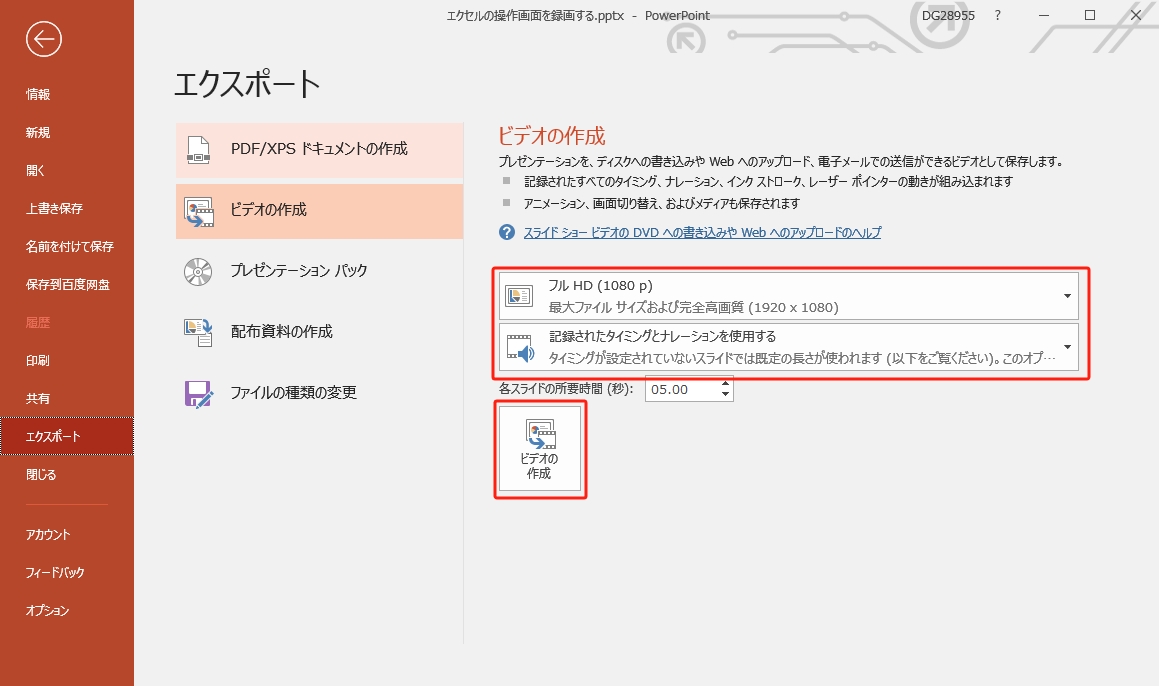Click the monitor icon beside Full HD option
Image resolution: width=1159 pixels, height=686 pixels.
click(518, 295)
